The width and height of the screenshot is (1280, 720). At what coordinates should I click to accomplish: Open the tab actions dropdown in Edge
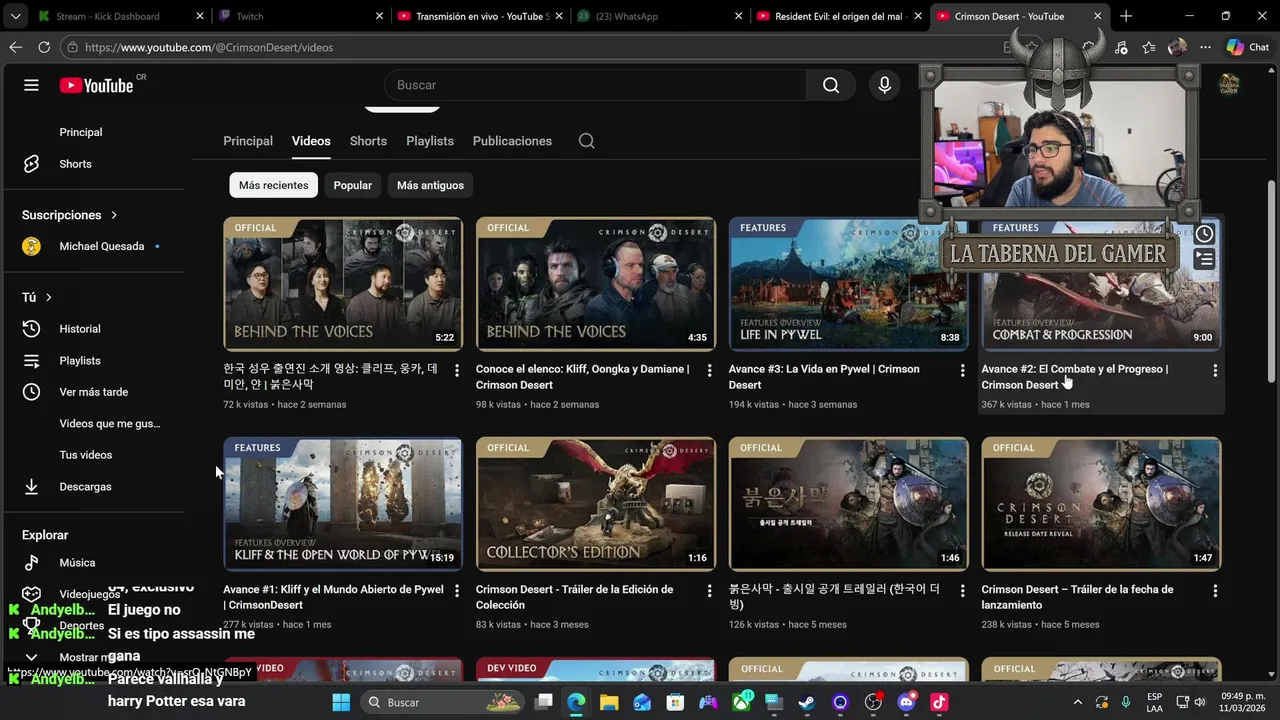[x=15, y=16]
